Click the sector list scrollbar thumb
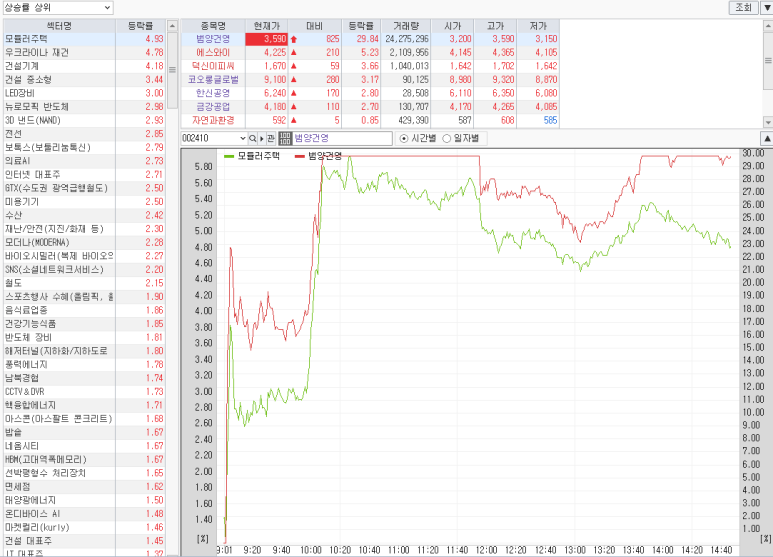The image size is (773, 557). (172, 70)
